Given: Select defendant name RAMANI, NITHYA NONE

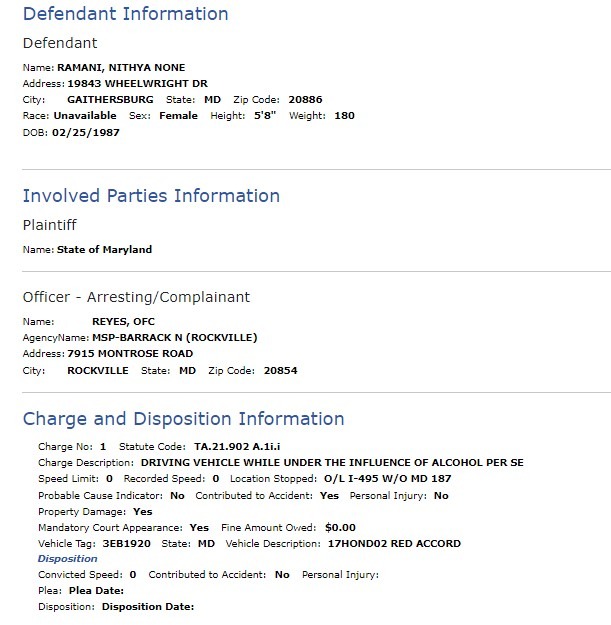Looking at the screenshot, I should (x=121, y=67).
